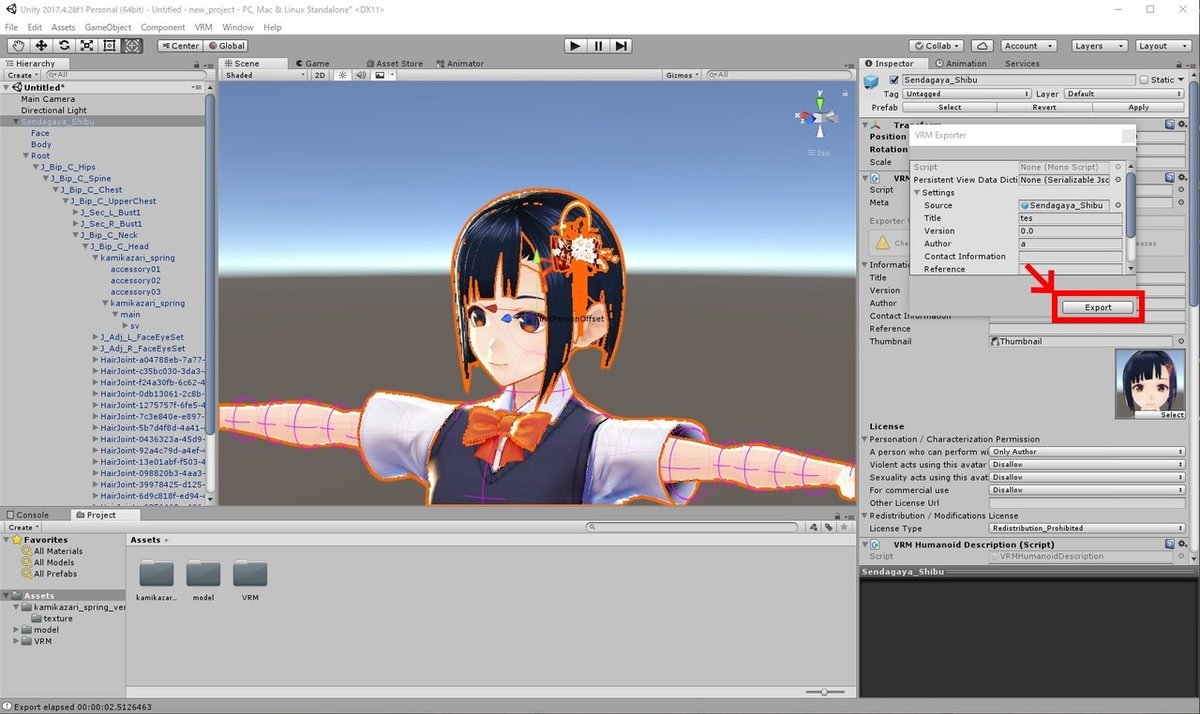Click the scene orientation gizmo

[819, 118]
